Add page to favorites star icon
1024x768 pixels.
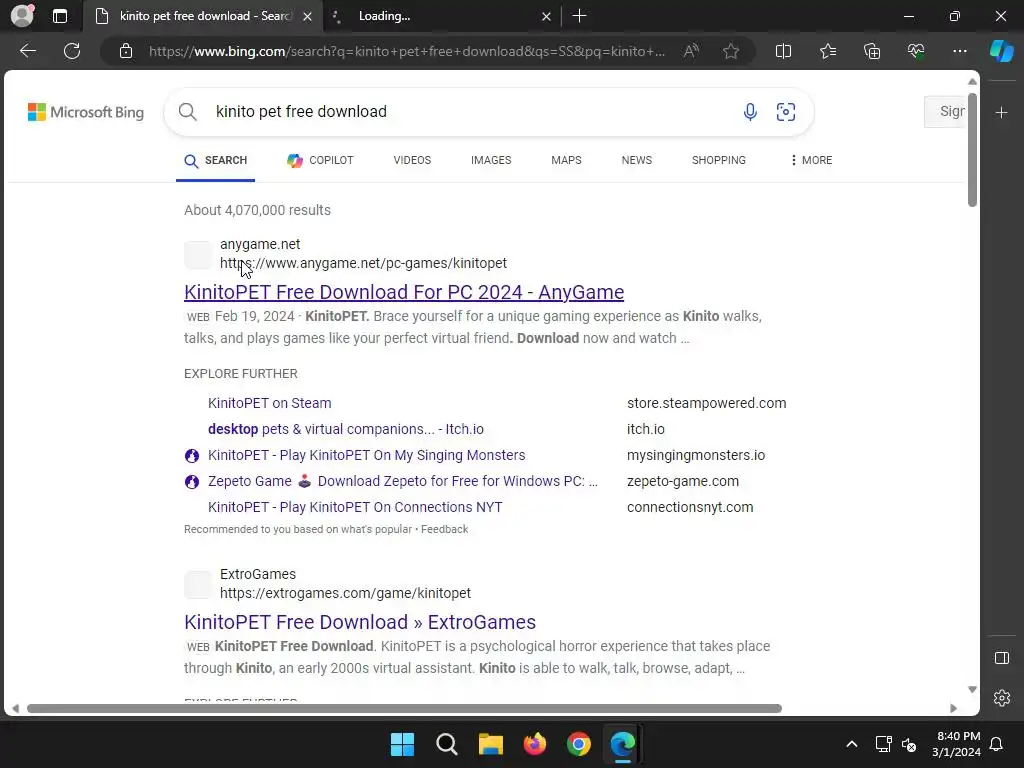tap(731, 51)
